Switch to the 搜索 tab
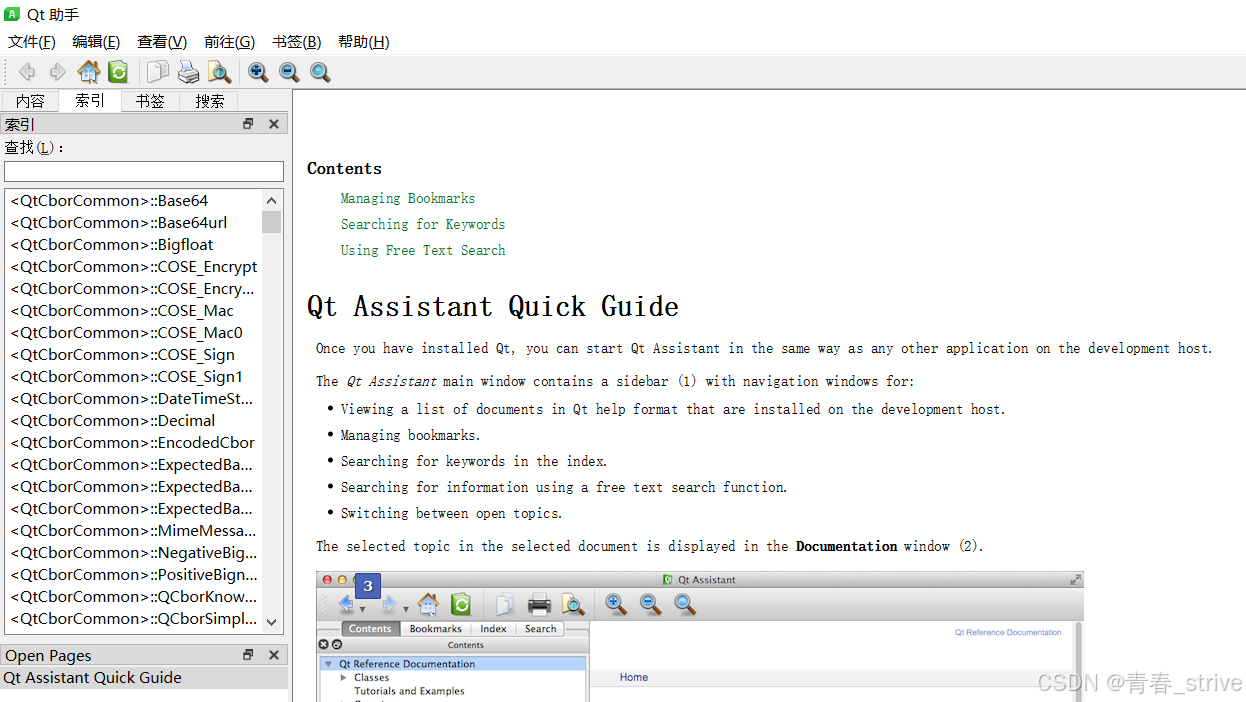The width and height of the screenshot is (1246, 702). tap(210, 101)
